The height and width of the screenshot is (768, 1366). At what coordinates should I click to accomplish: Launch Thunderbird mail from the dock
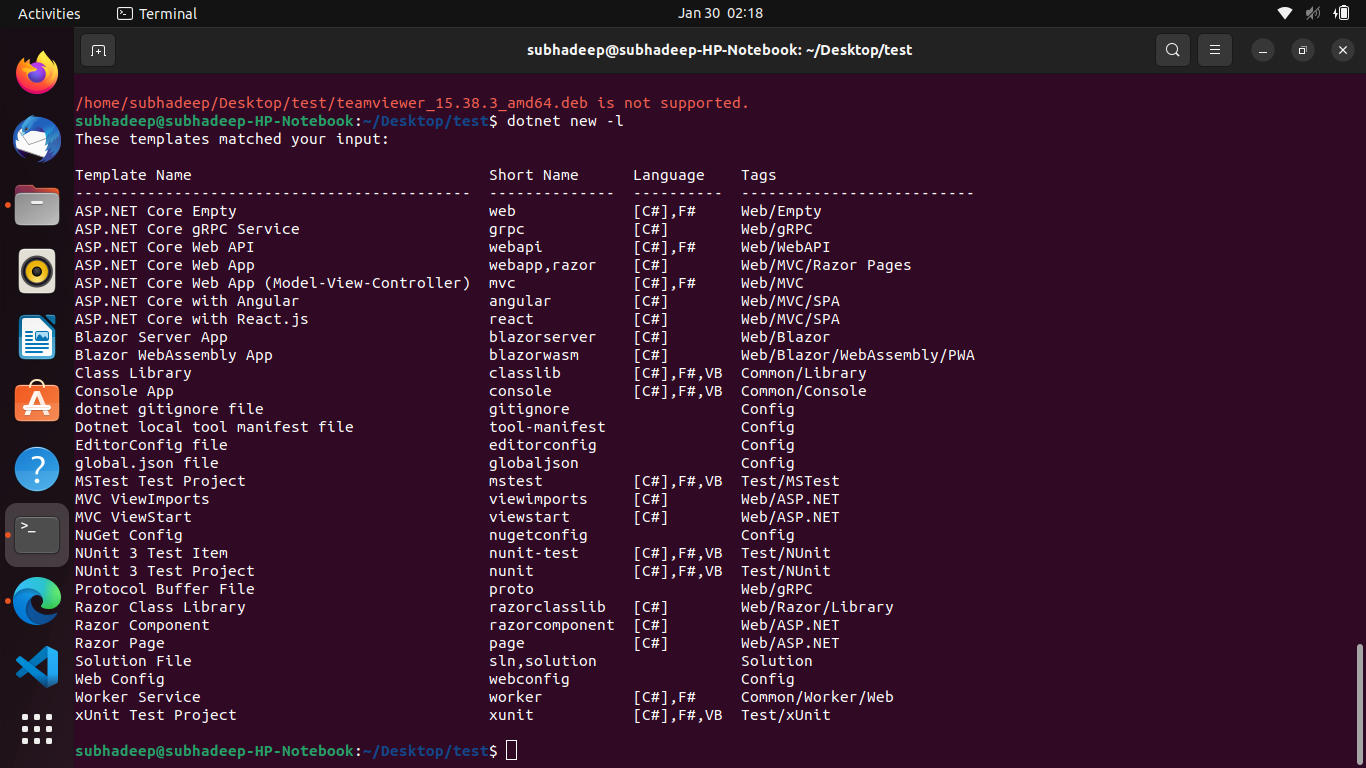(x=37, y=139)
